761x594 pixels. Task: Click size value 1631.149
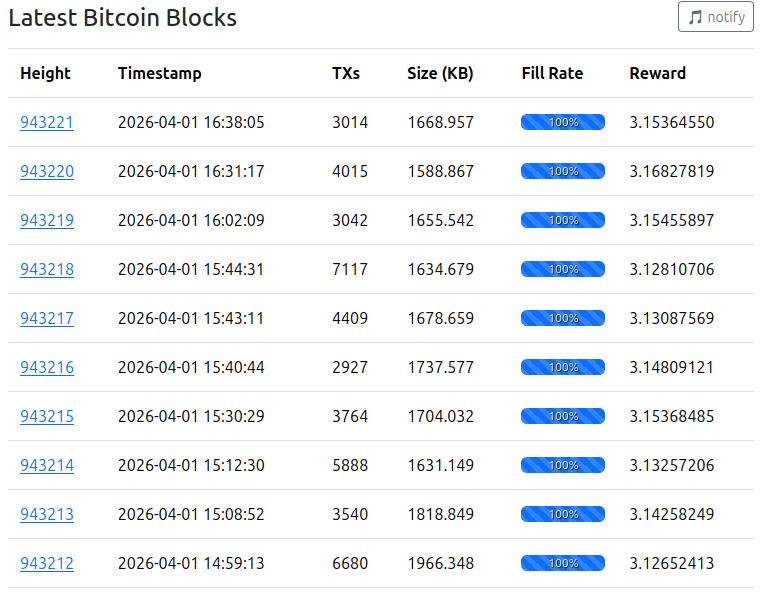[x=440, y=465]
